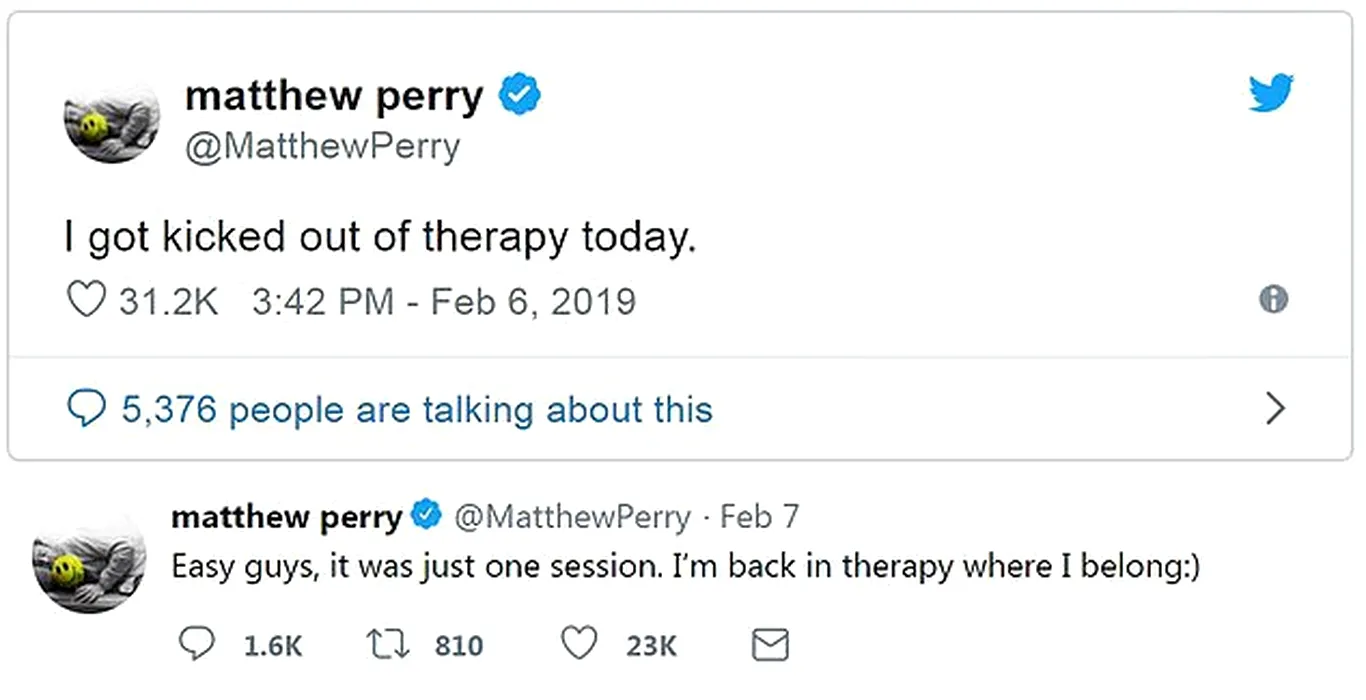Image resolution: width=1366 pixels, height=700 pixels.
Task: Click the blue verified badge in the header
Action: point(520,95)
